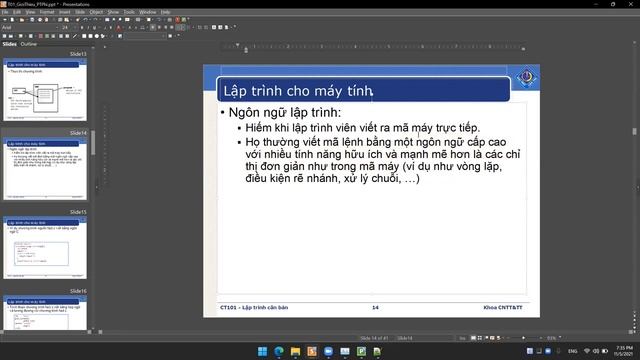Click the red font color A icon

(x=118, y=27)
